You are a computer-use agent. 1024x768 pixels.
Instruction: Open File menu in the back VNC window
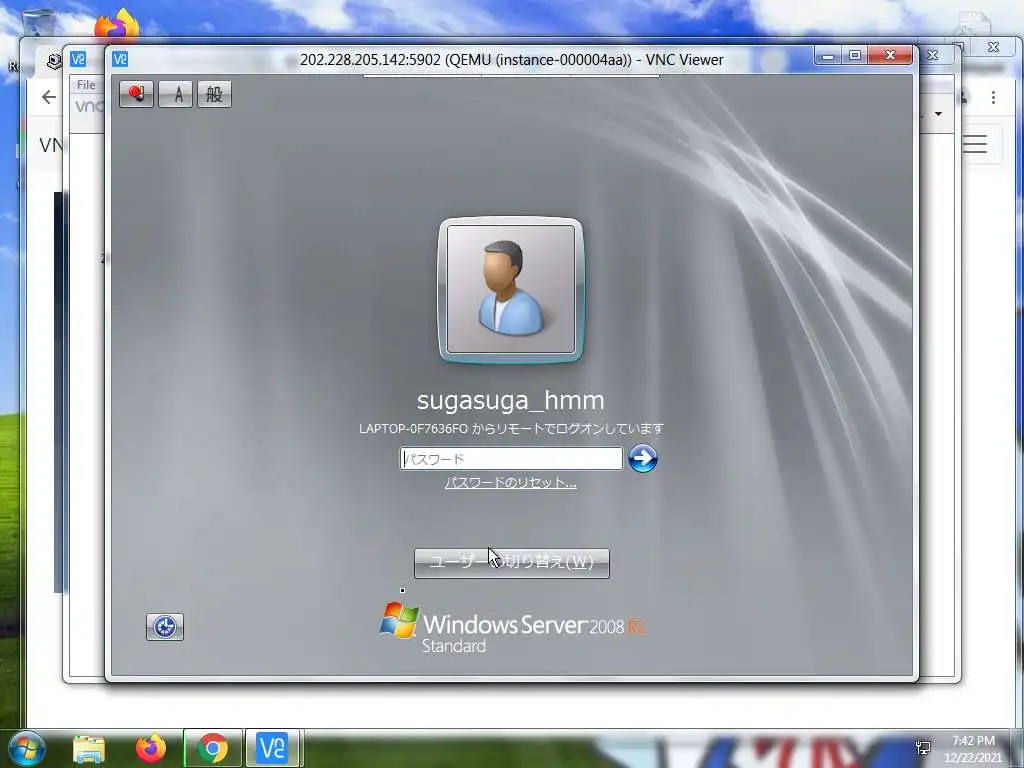pos(86,85)
